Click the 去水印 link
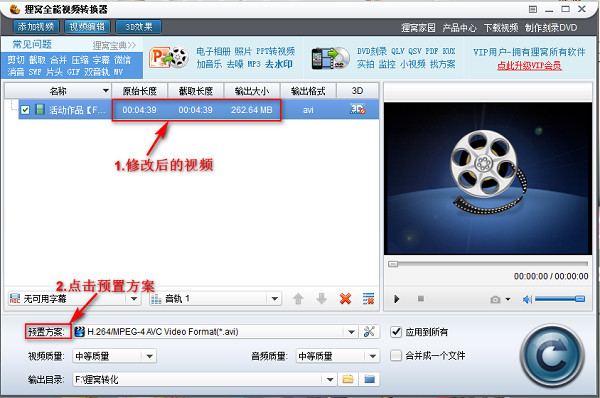Image resolution: width=600 pixels, height=398 pixels. 279,64
